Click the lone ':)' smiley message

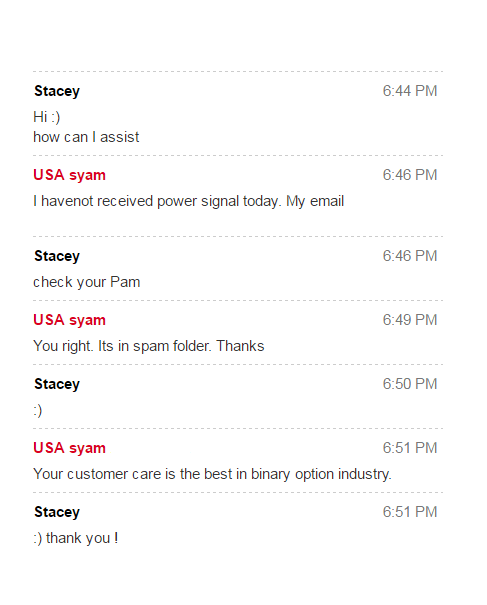tap(38, 411)
